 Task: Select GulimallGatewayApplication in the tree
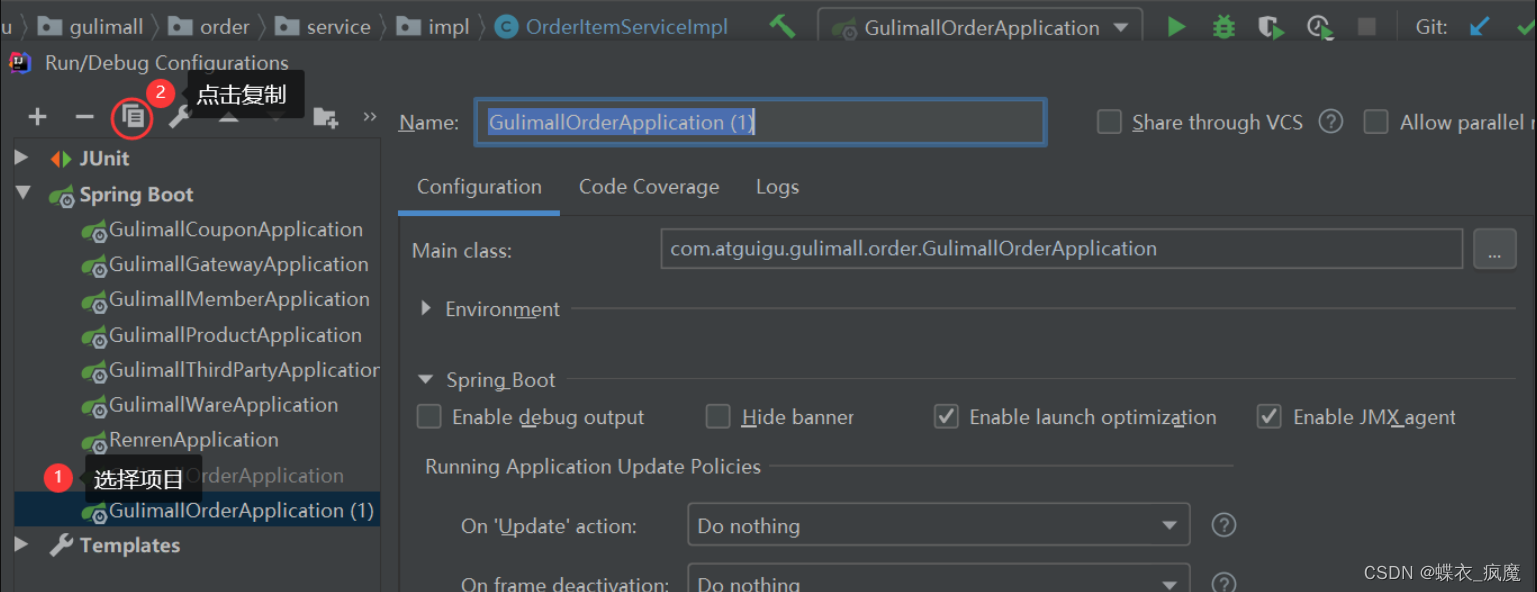(x=238, y=265)
